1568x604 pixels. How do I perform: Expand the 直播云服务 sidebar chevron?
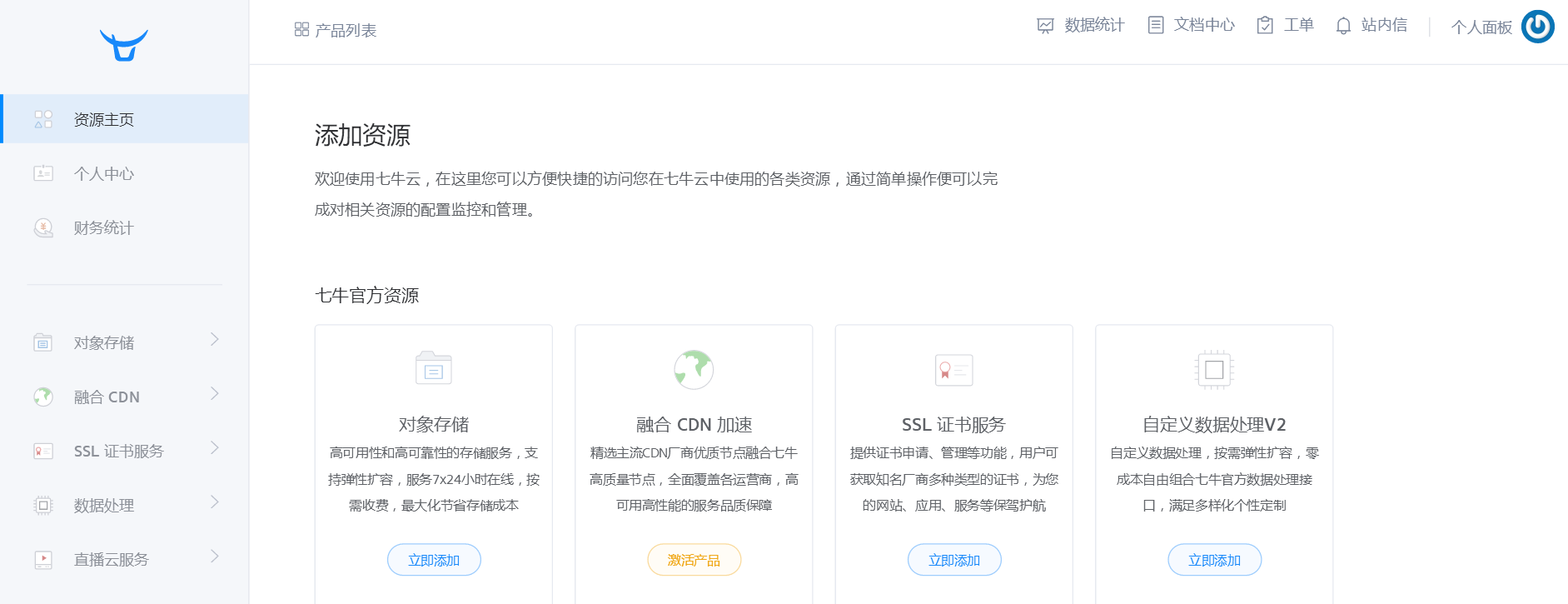coord(215,556)
